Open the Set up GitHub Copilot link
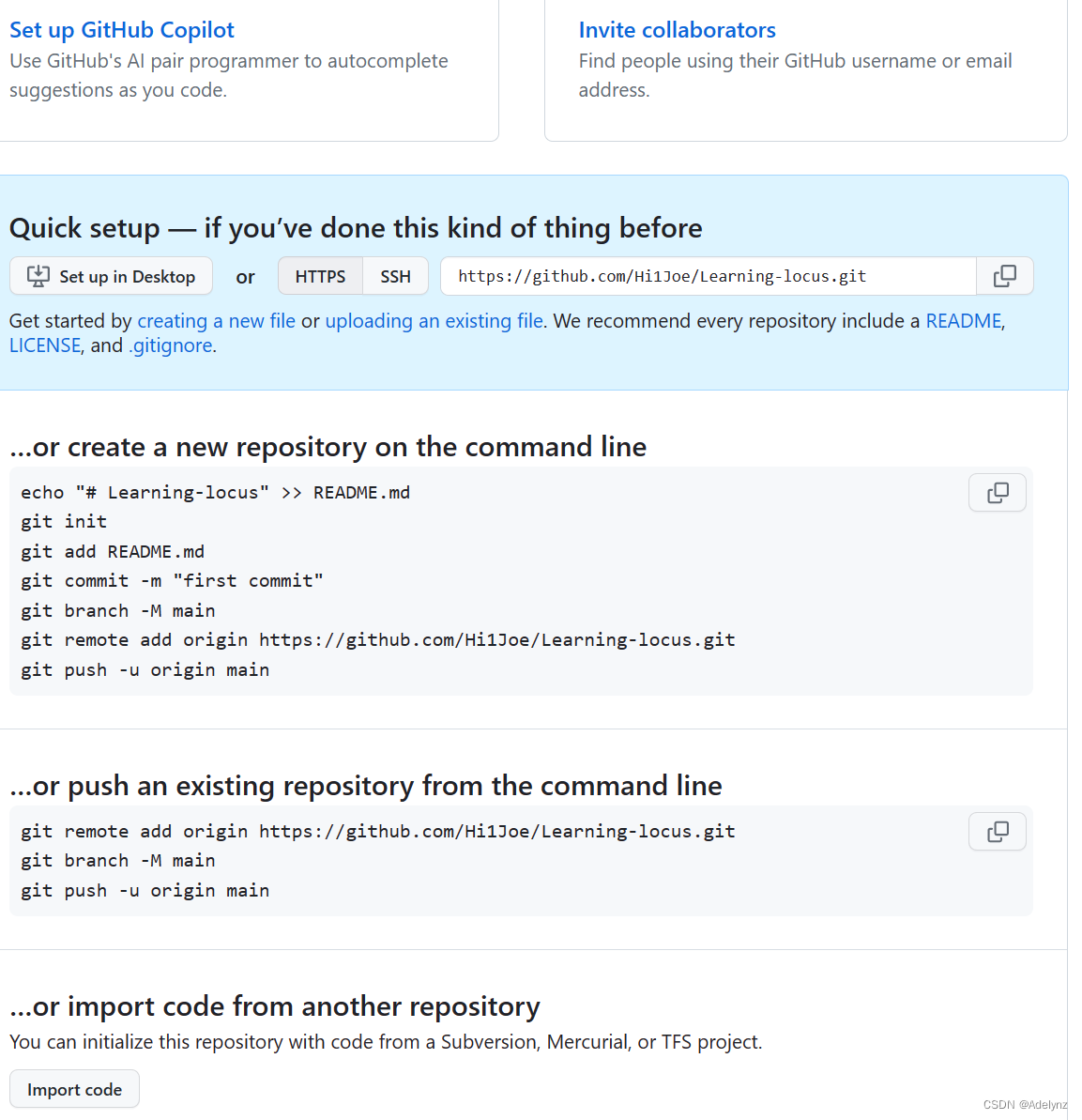 click(x=121, y=30)
